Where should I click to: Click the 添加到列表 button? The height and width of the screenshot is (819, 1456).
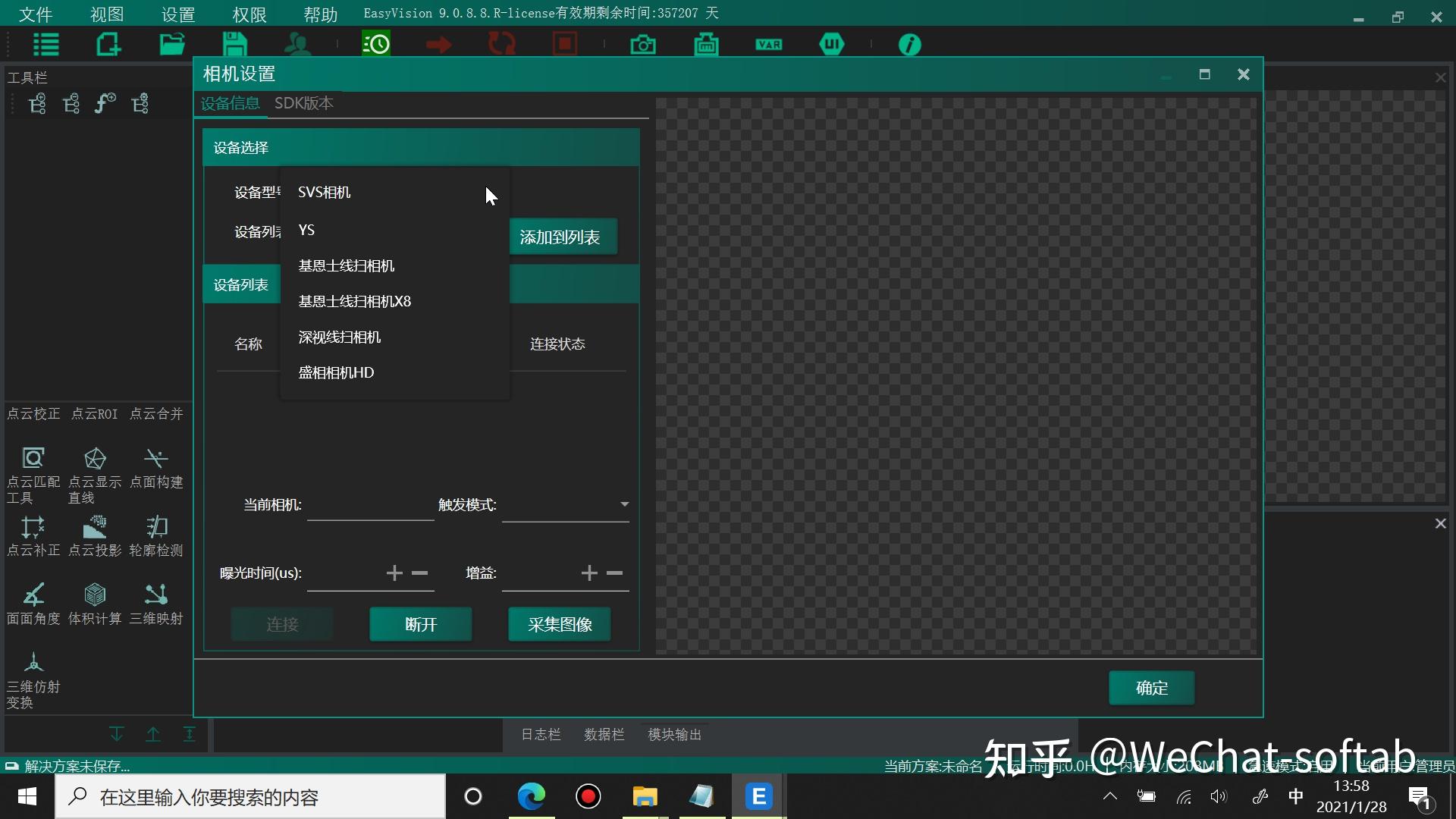click(563, 237)
